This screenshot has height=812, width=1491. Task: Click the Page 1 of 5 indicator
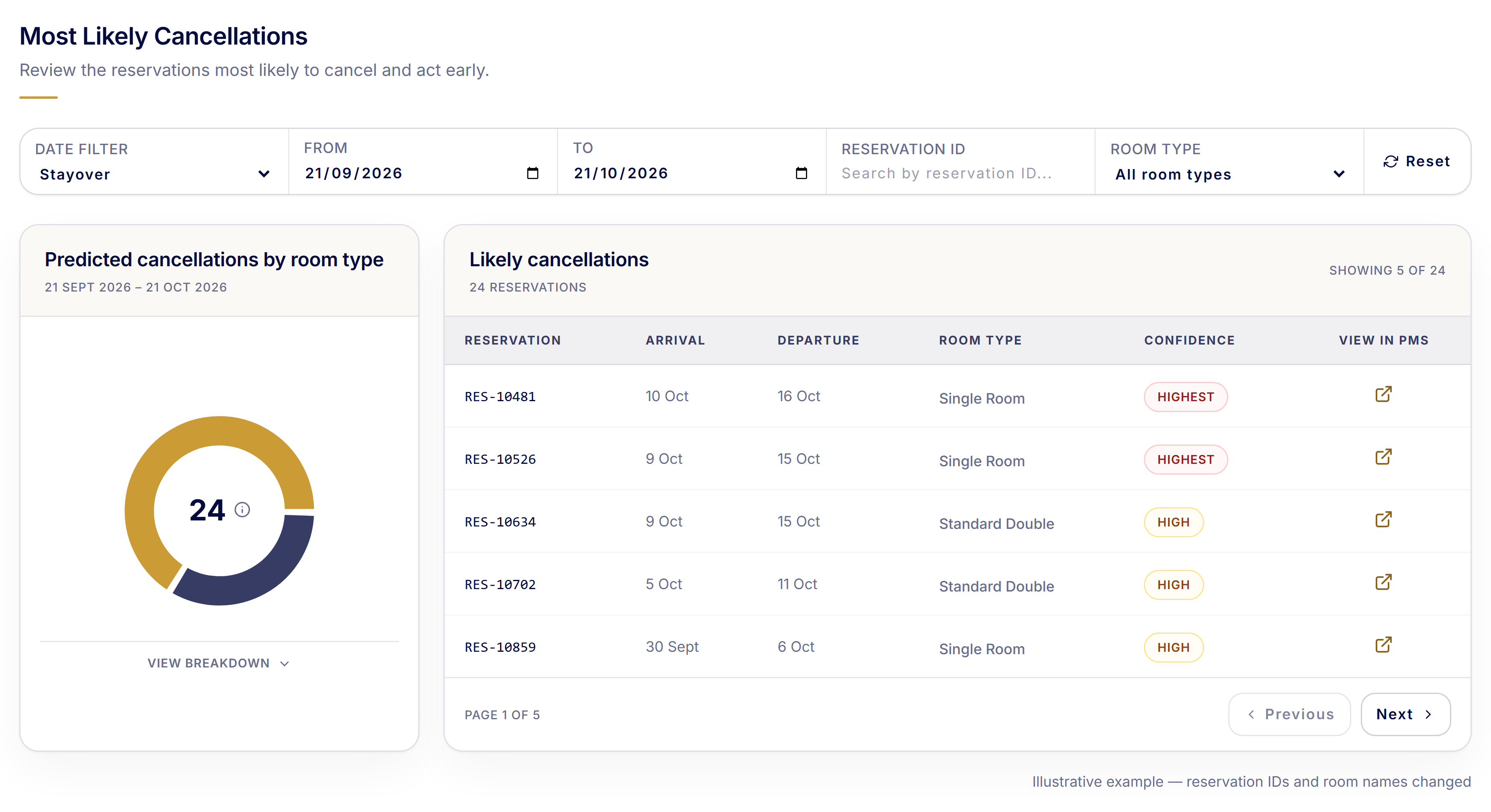[x=502, y=715]
